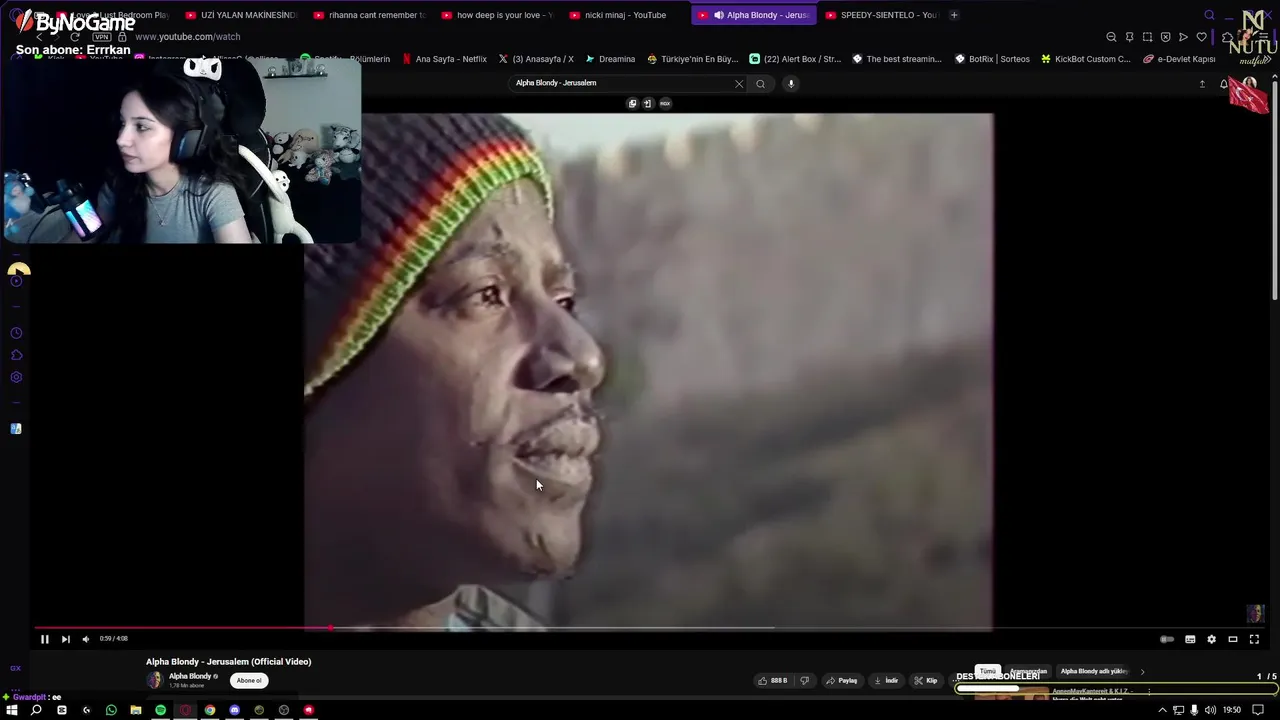Open "Türkiye'nin En Büy..." bookmark
The width and height of the screenshot is (1280, 720).
pyautogui.click(x=692, y=59)
